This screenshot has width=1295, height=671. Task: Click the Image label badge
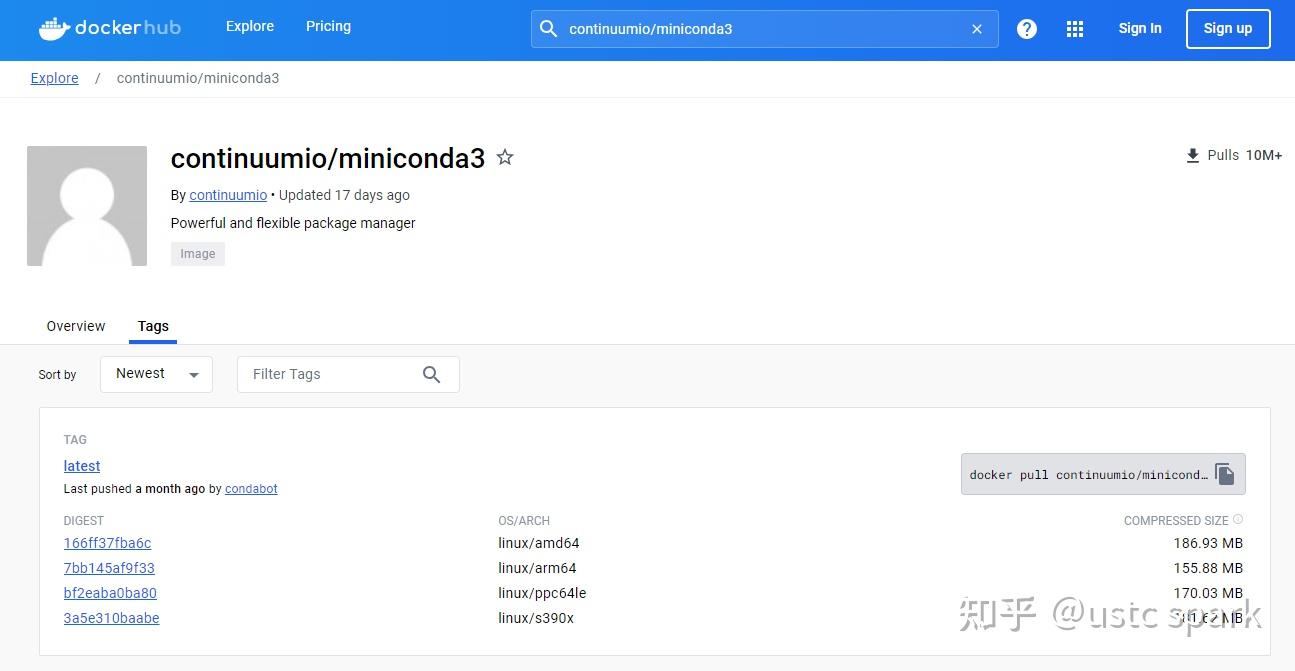[197, 253]
